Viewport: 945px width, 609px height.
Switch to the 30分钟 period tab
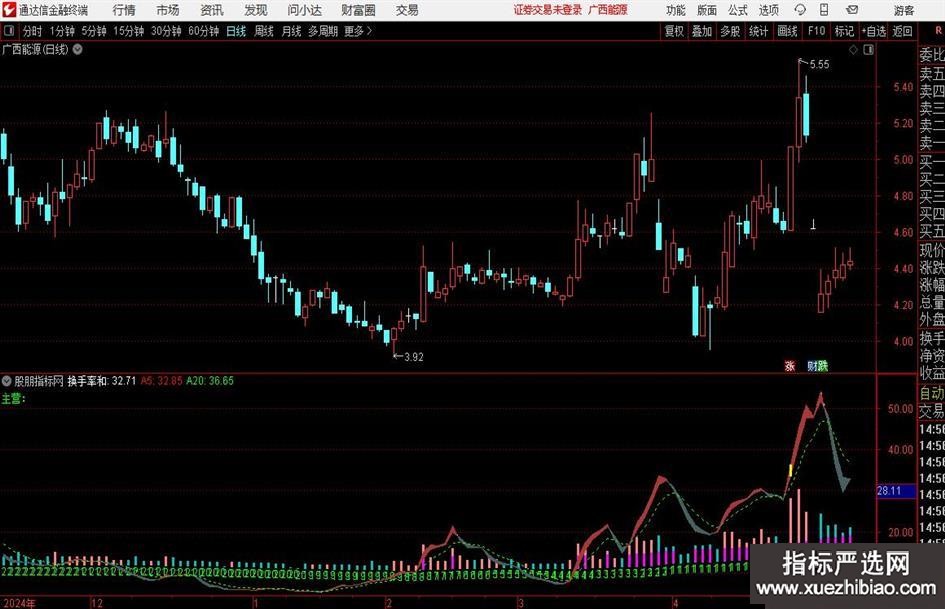[166, 31]
